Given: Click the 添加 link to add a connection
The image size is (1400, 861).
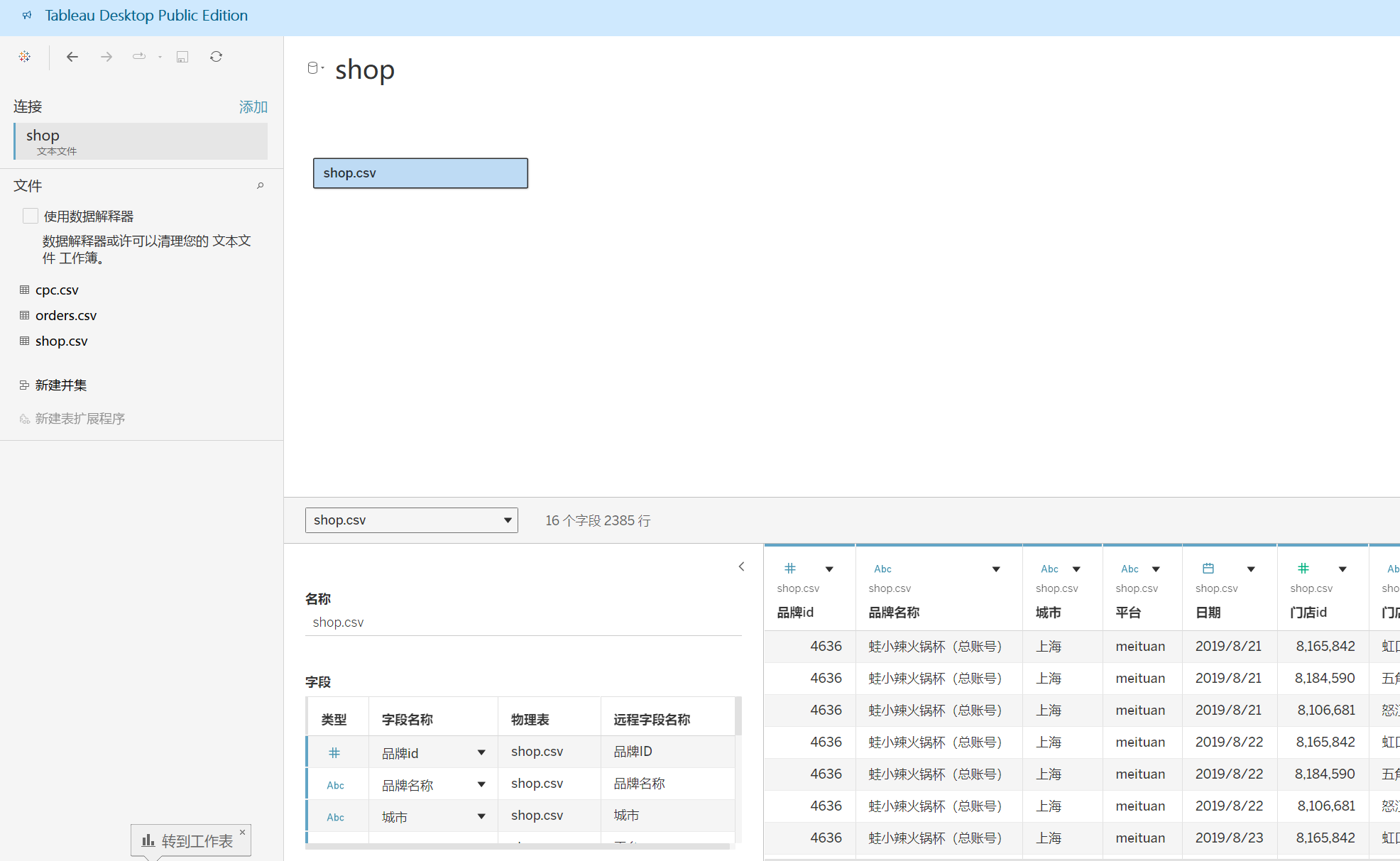Looking at the screenshot, I should (x=253, y=107).
